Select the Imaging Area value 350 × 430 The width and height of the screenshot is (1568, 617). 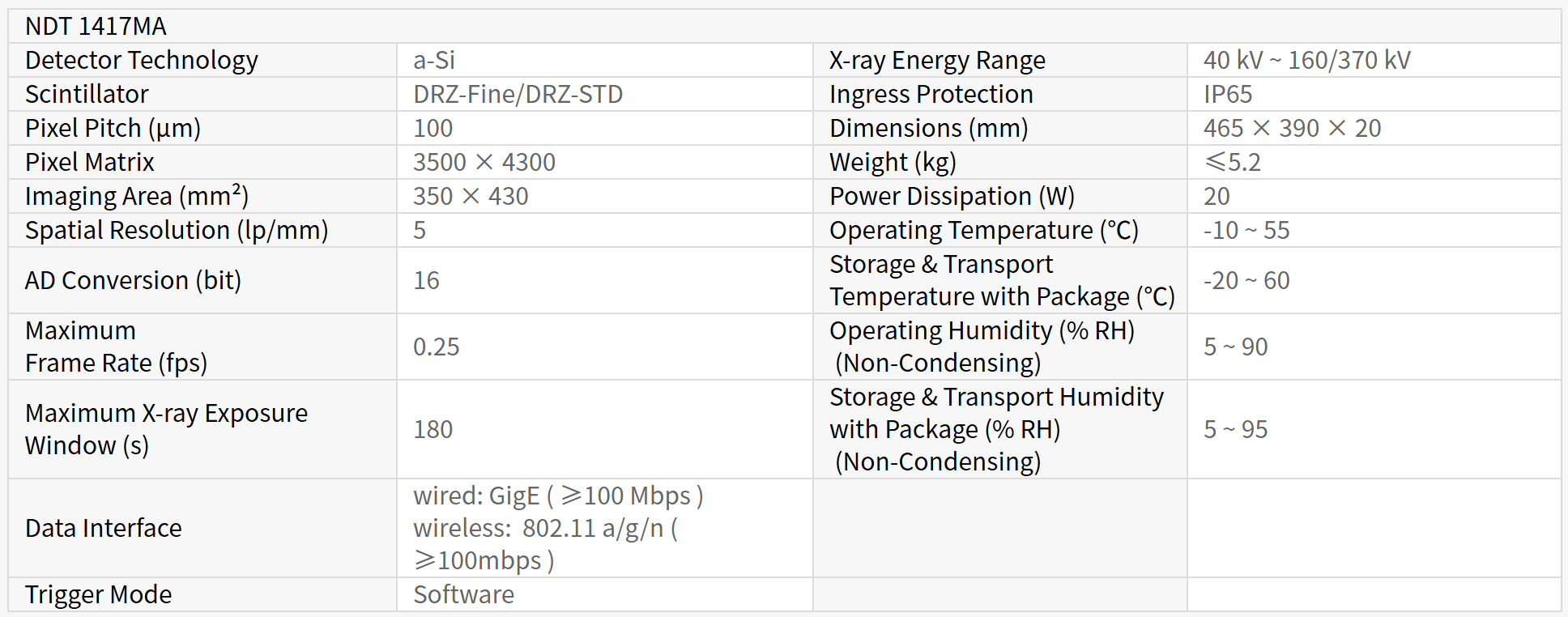coord(471,197)
